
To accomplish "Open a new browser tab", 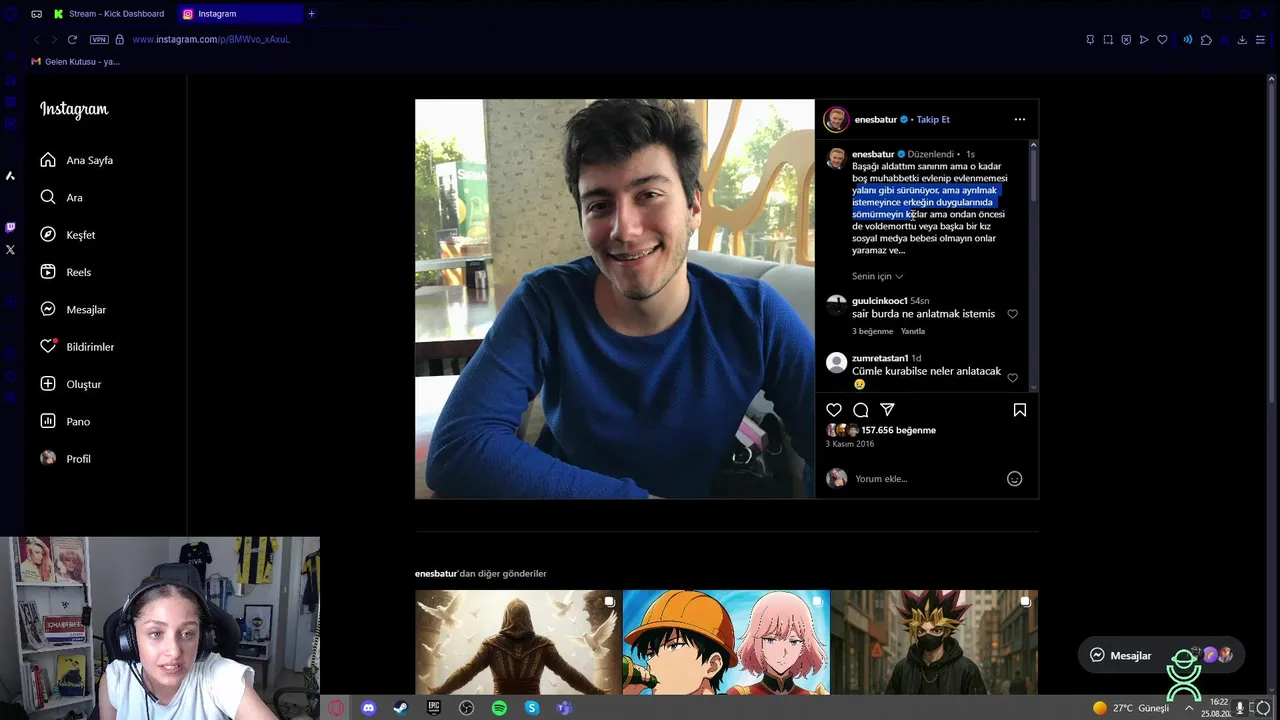I will pyautogui.click(x=311, y=14).
